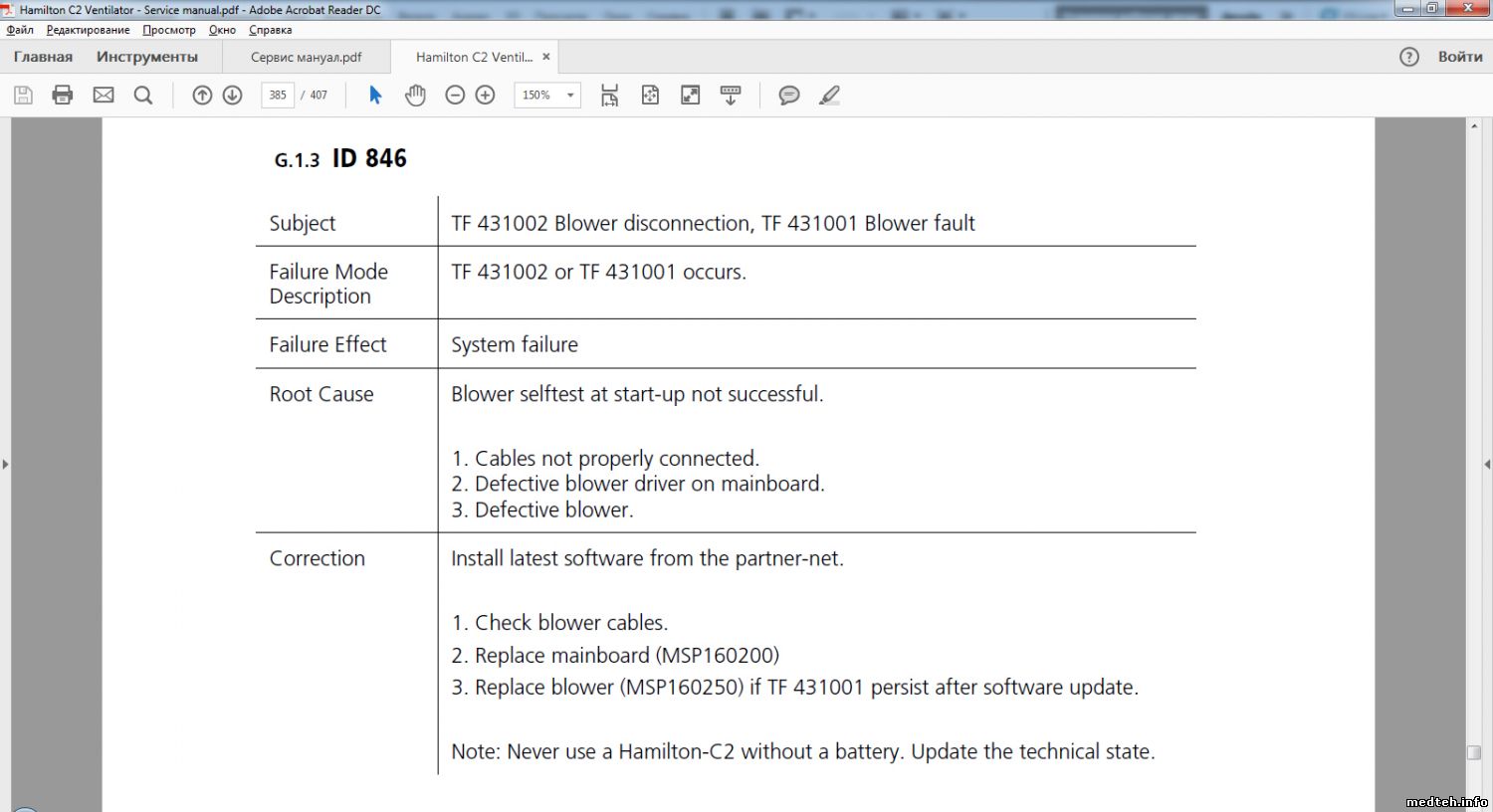
Task: Expand the right tools pane arrow
Action: [x=1487, y=464]
